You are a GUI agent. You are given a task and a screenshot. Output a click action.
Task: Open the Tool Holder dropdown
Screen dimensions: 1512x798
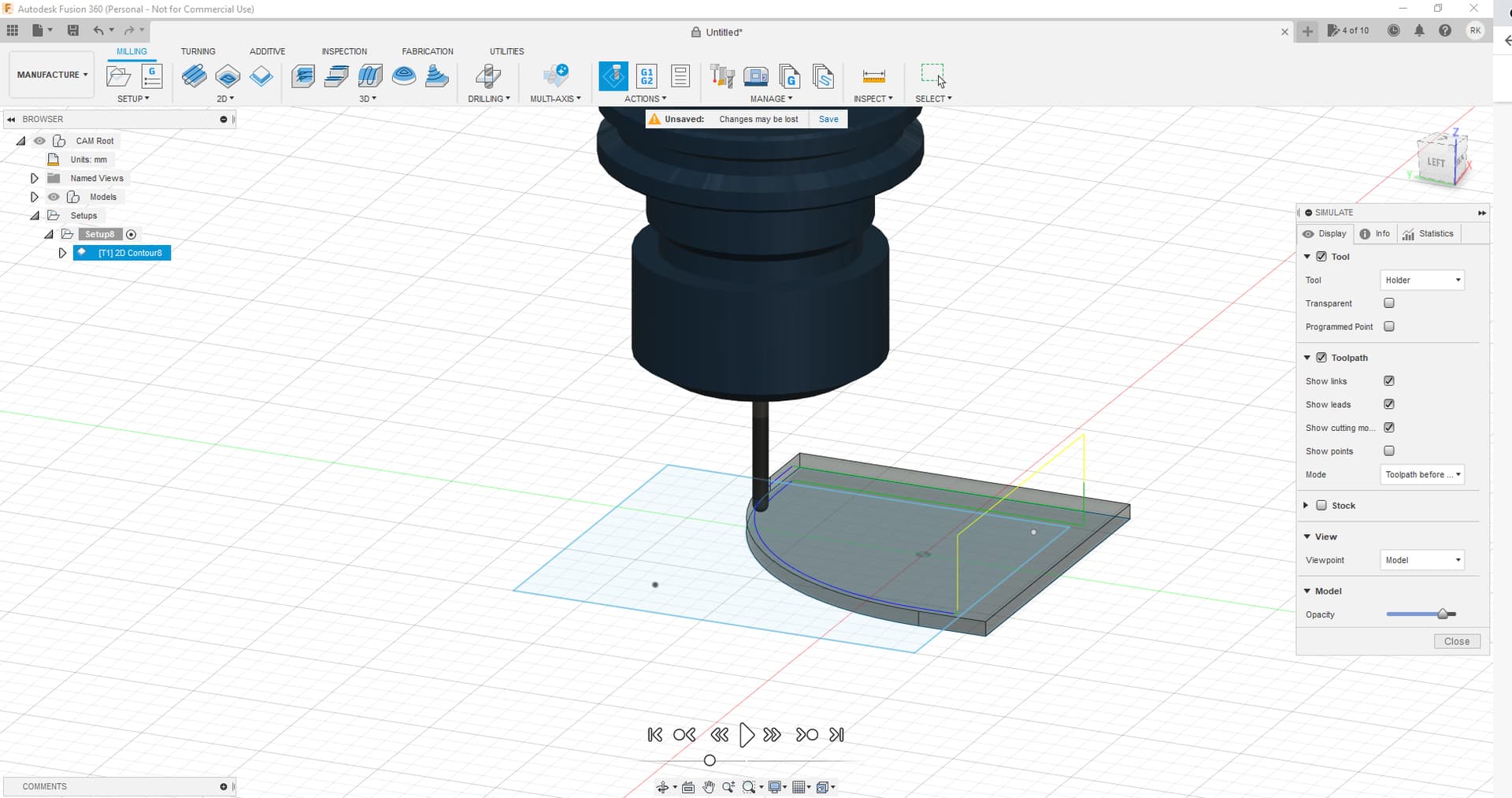[1421, 280]
